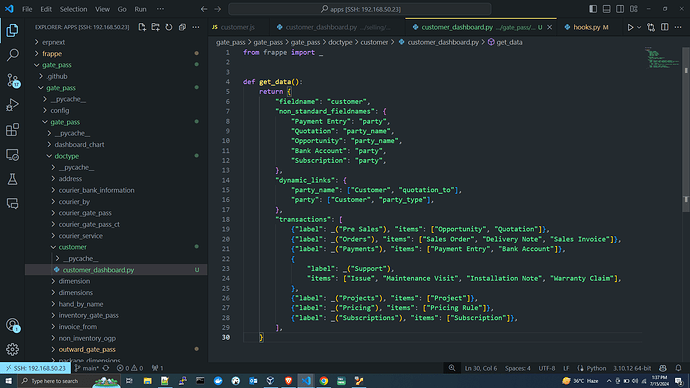
Task: Expand the .github folder
Action: point(57,76)
